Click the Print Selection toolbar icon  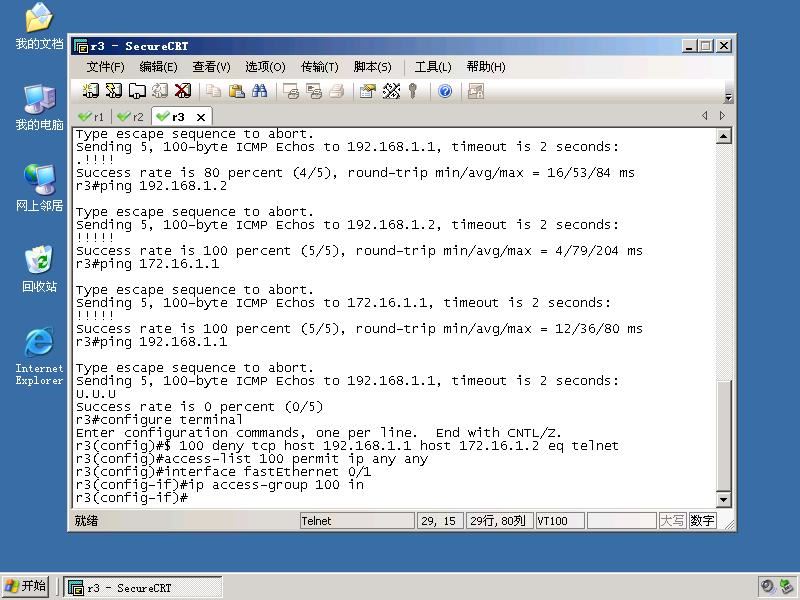pos(314,91)
